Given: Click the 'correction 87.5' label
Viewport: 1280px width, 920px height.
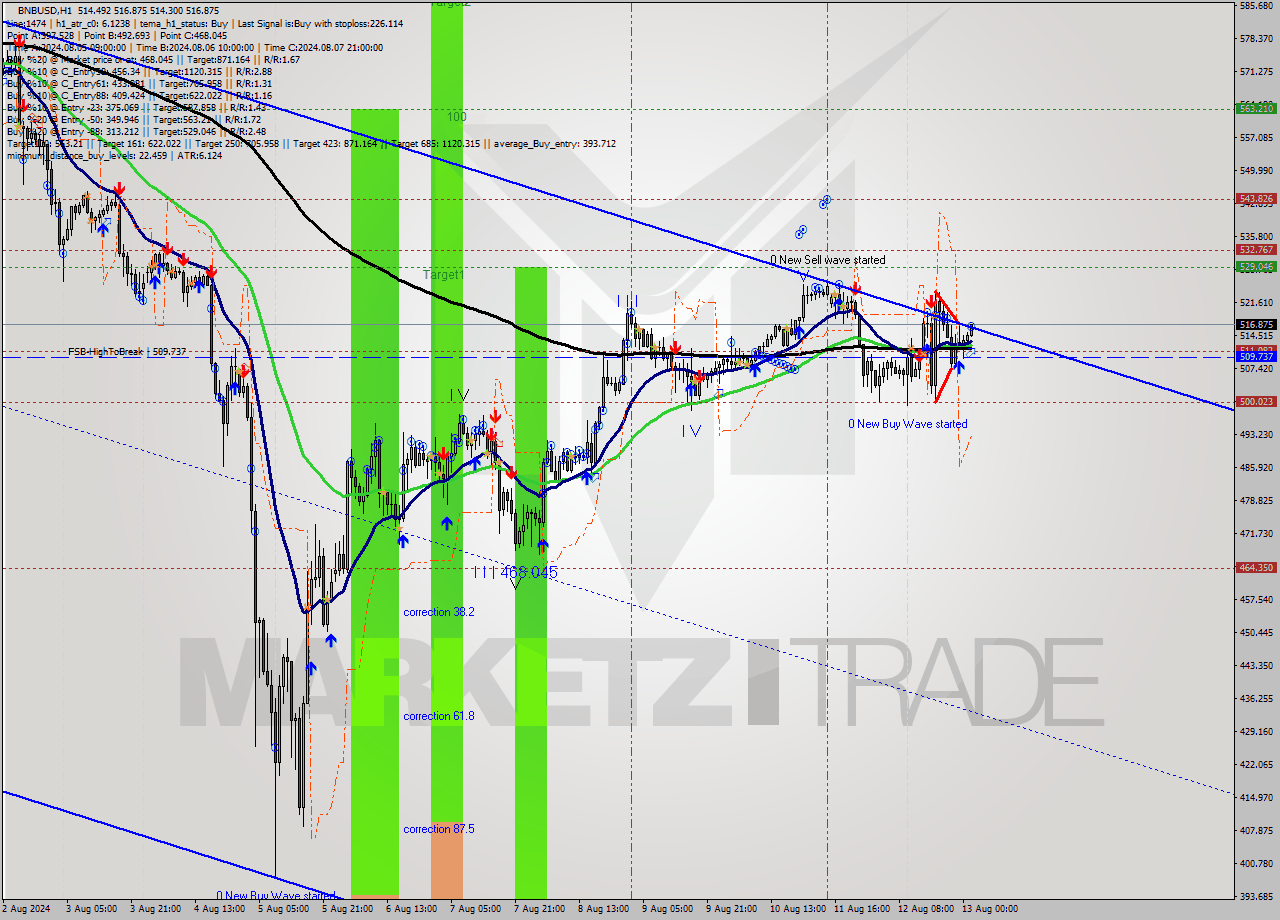Looking at the screenshot, I should pos(439,829).
